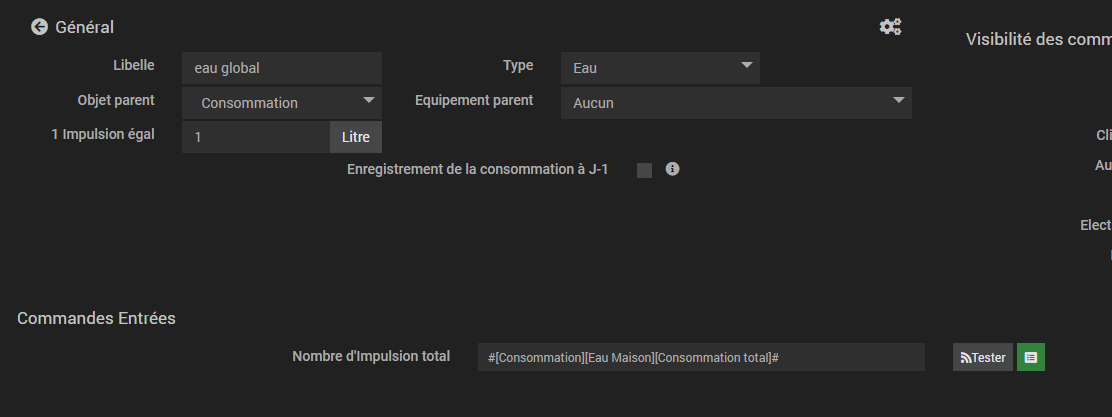Expand Objet parent dropdown showing Consommation
The width and height of the screenshot is (1112, 417).
[282, 102]
